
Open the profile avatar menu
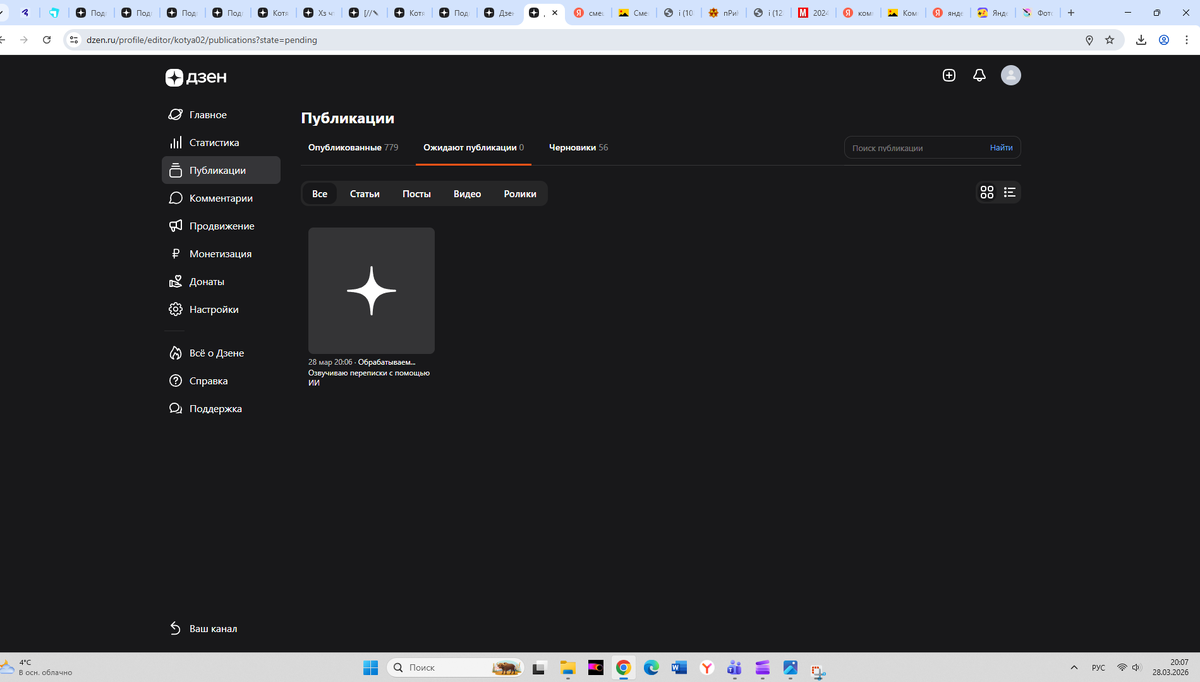tap(1011, 75)
